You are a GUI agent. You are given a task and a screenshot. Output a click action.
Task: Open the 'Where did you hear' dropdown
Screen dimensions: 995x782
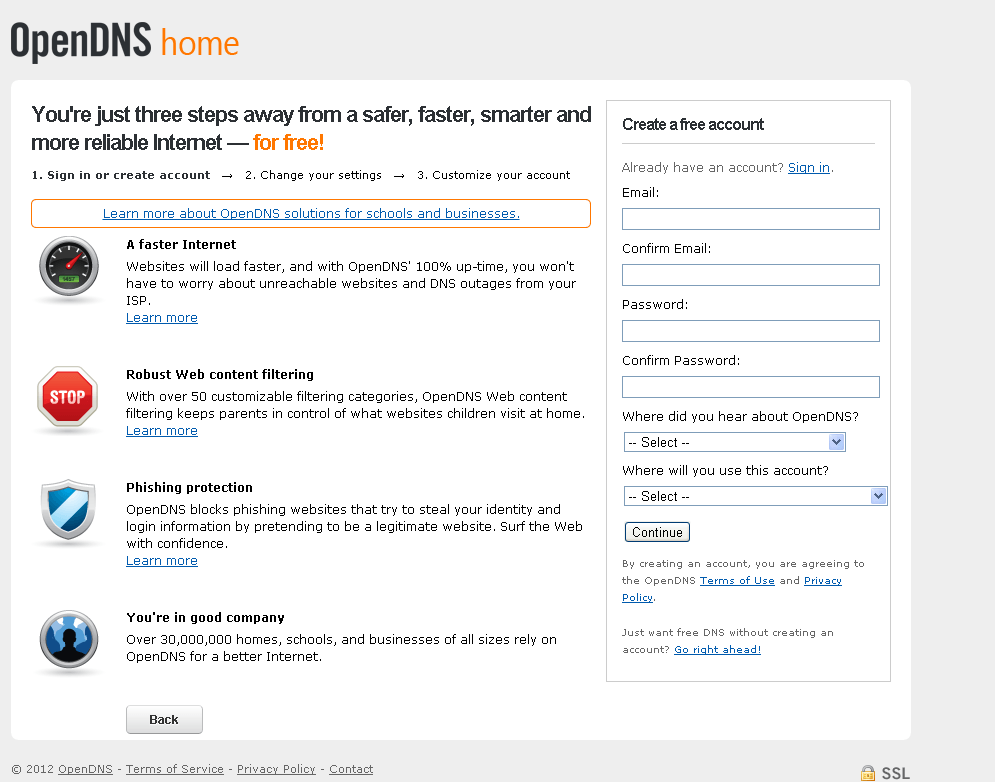click(735, 442)
